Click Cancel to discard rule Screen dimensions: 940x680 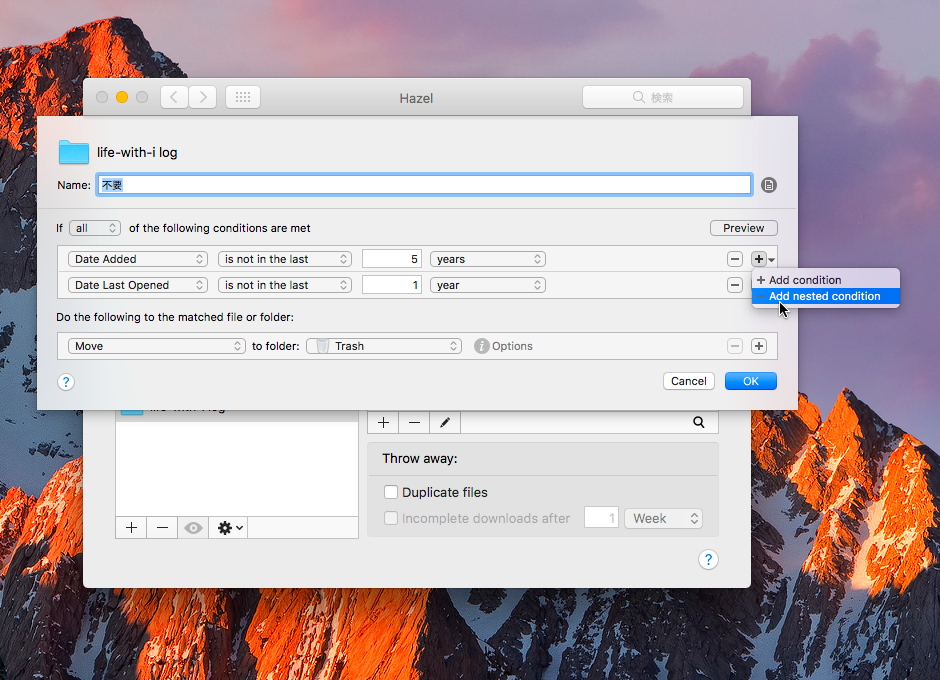coord(689,381)
